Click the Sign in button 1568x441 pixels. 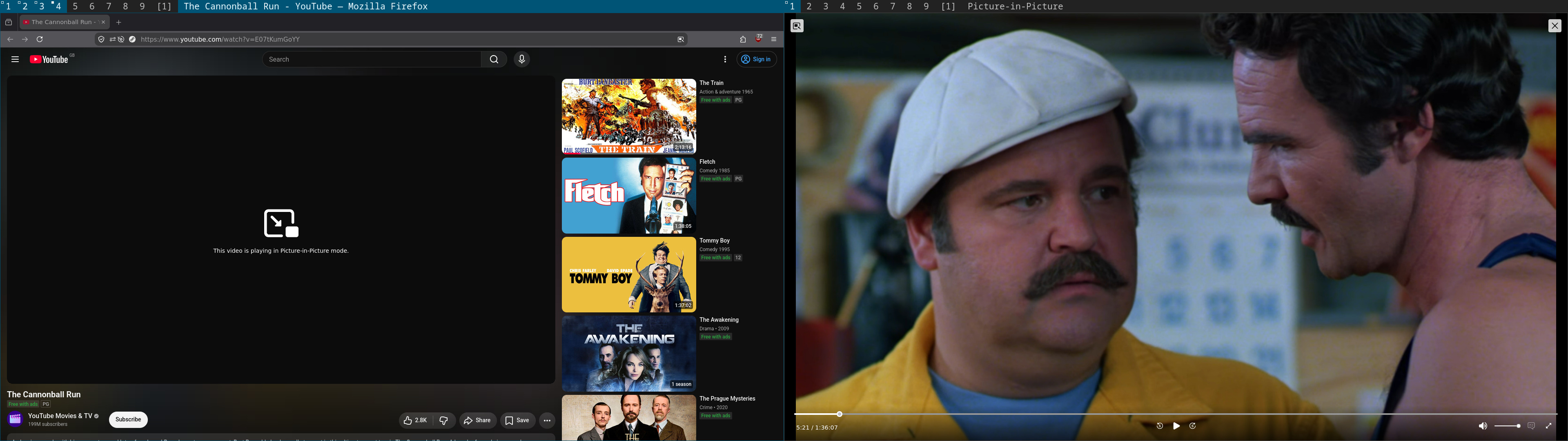[x=757, y=60]
